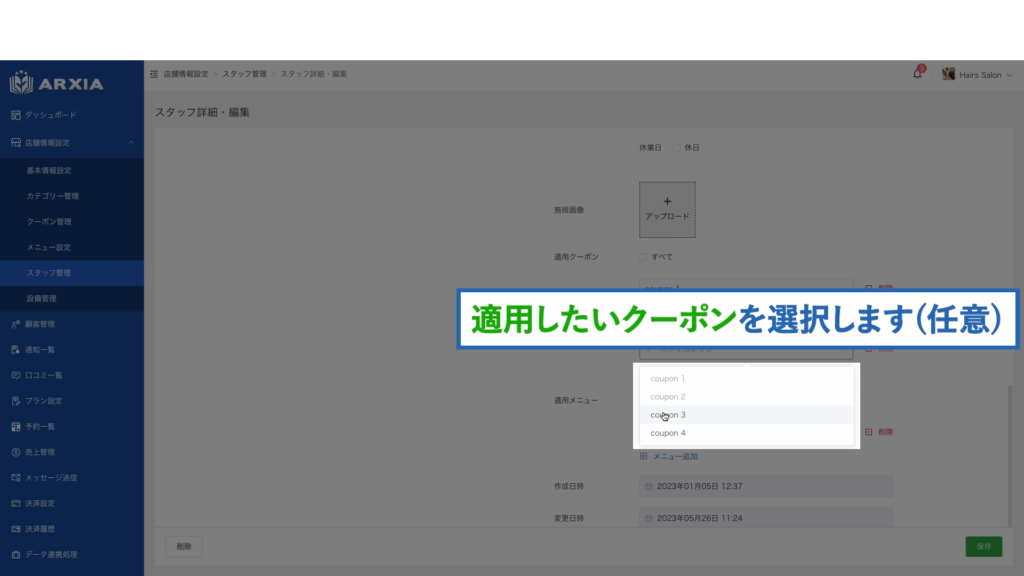Toggle the sidebar collapse icon beside breadcrumb

154,74
